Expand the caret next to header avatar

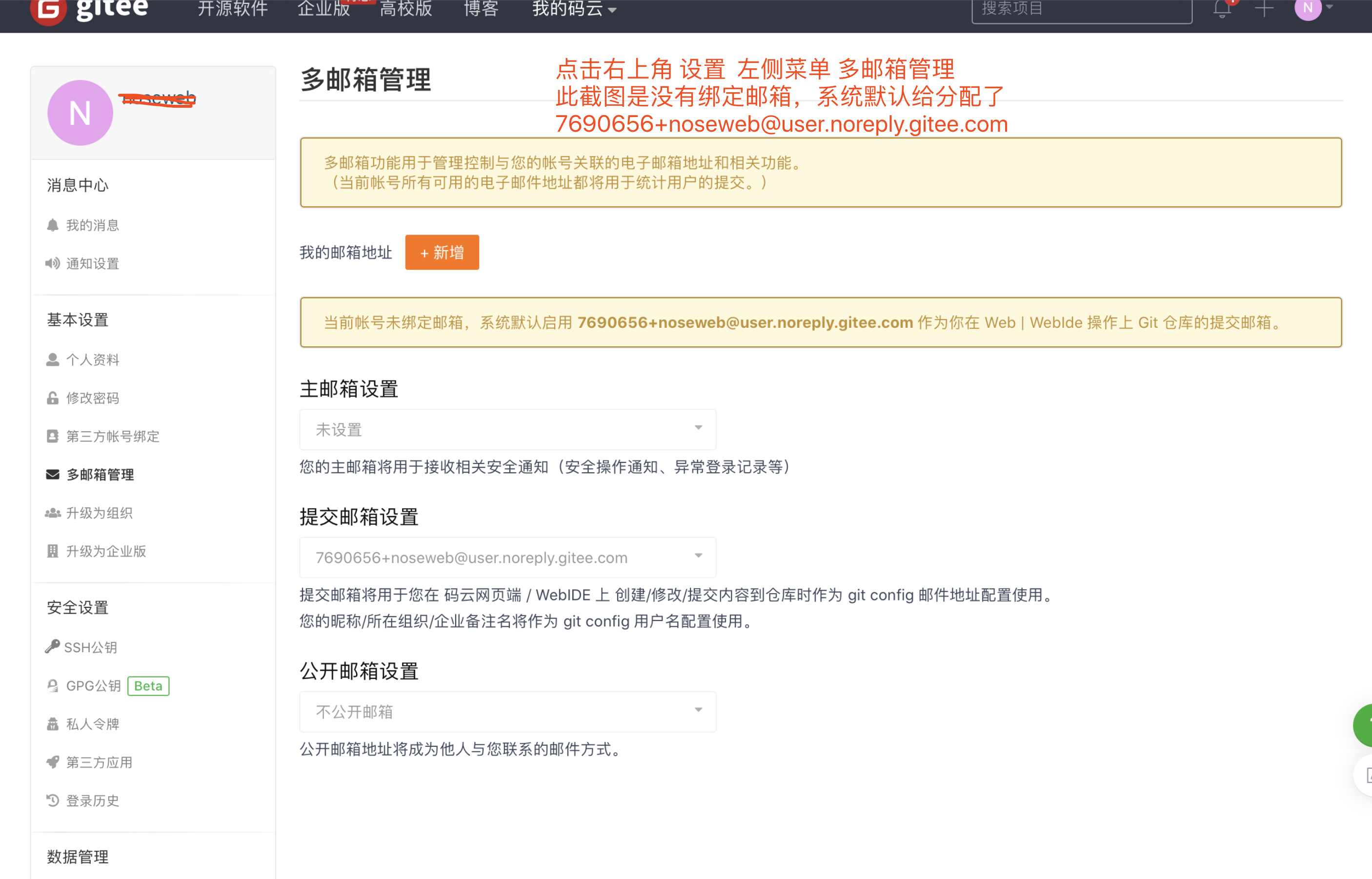pyautogui.click(x=1329, y=7)
